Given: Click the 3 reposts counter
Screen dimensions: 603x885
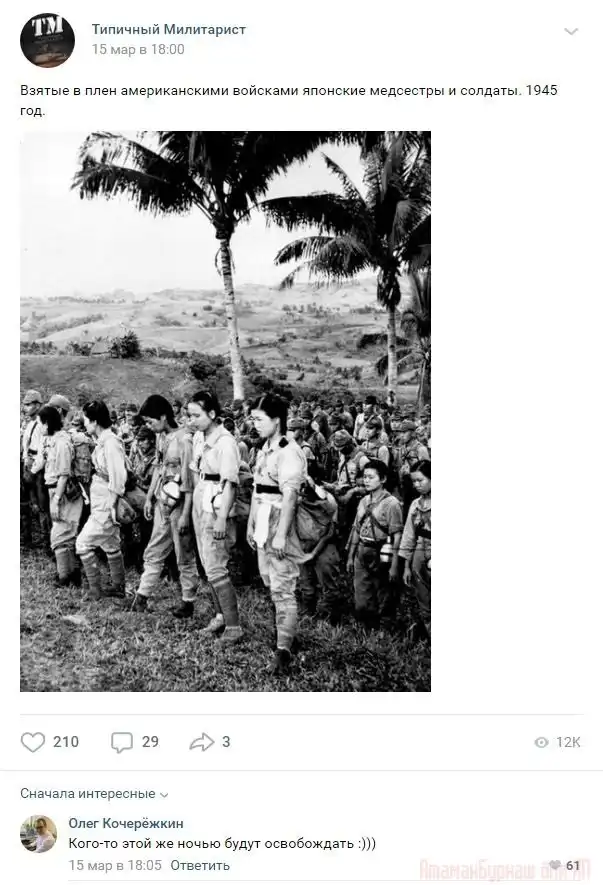Looking at the screenshot, I should 226,742.
